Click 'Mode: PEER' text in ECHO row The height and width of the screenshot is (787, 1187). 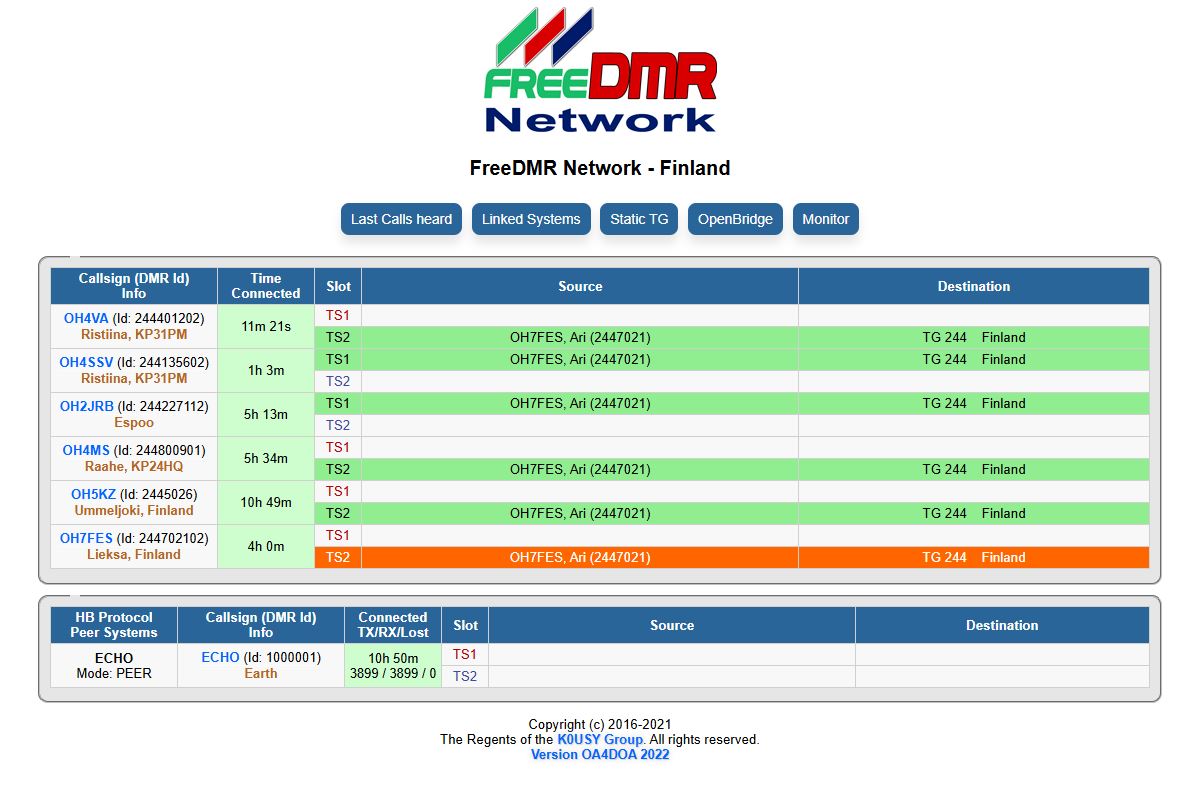pyautogui.click(x=114, y=673)
